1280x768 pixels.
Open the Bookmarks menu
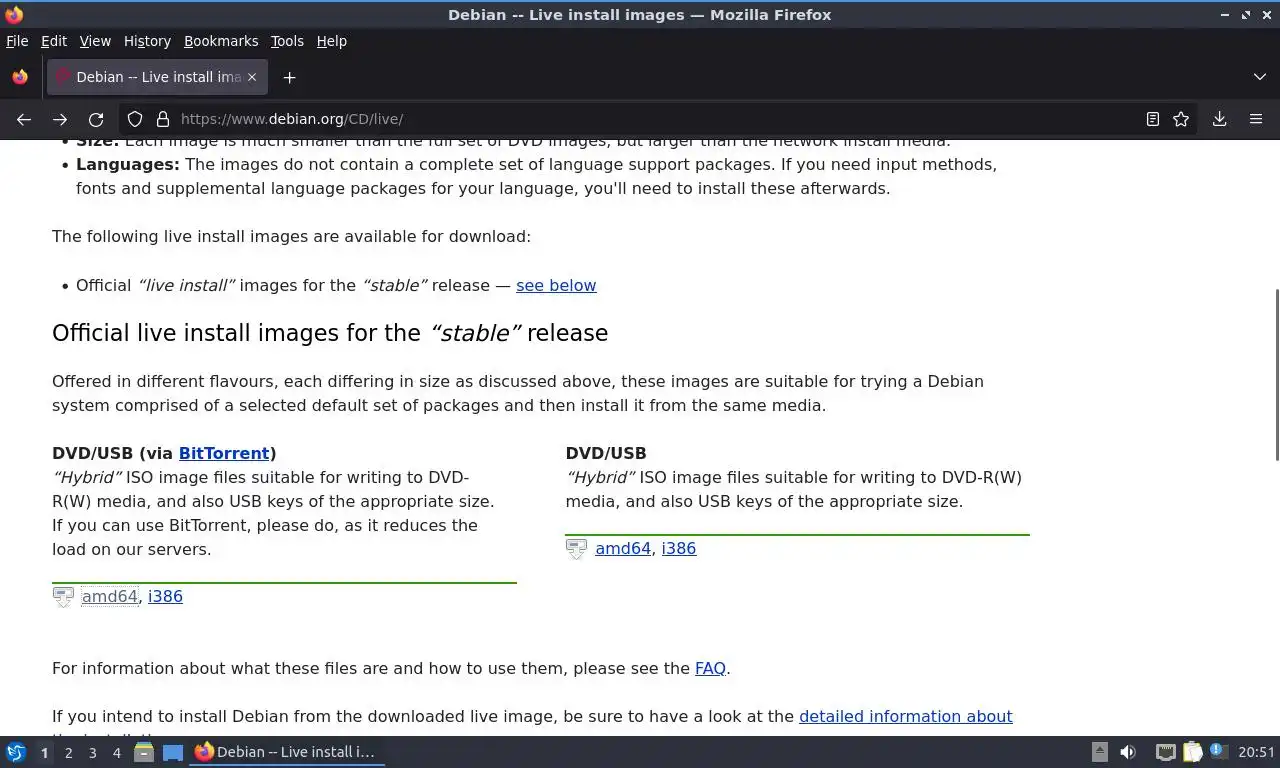(x=221, y=41)
